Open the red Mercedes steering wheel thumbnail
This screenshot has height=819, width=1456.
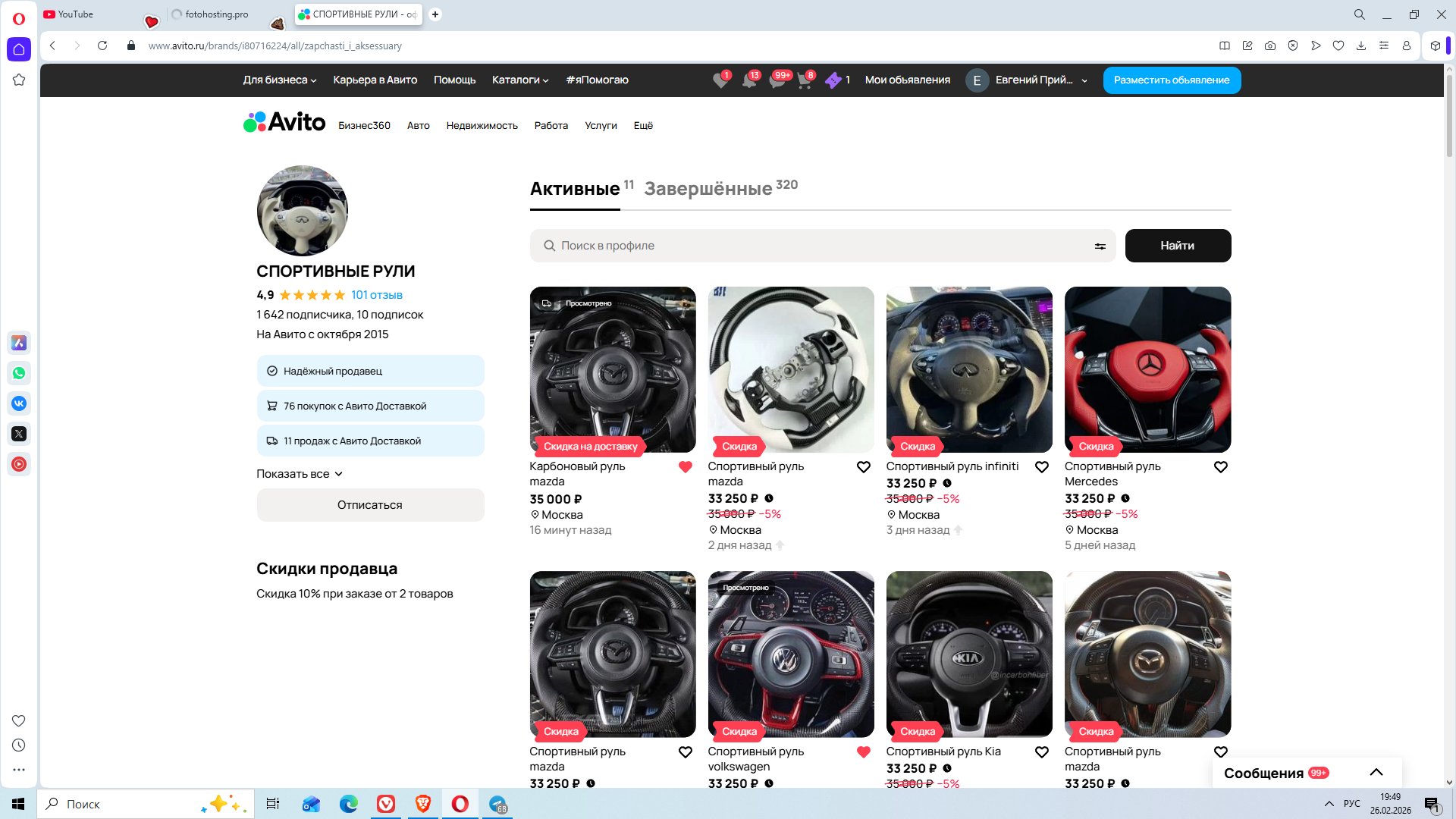point(1147,369)
